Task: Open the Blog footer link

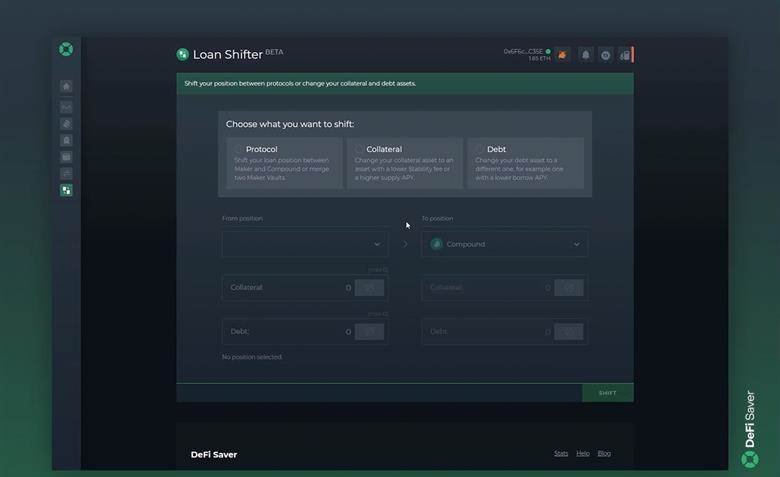Action: (x=604, y=453)
